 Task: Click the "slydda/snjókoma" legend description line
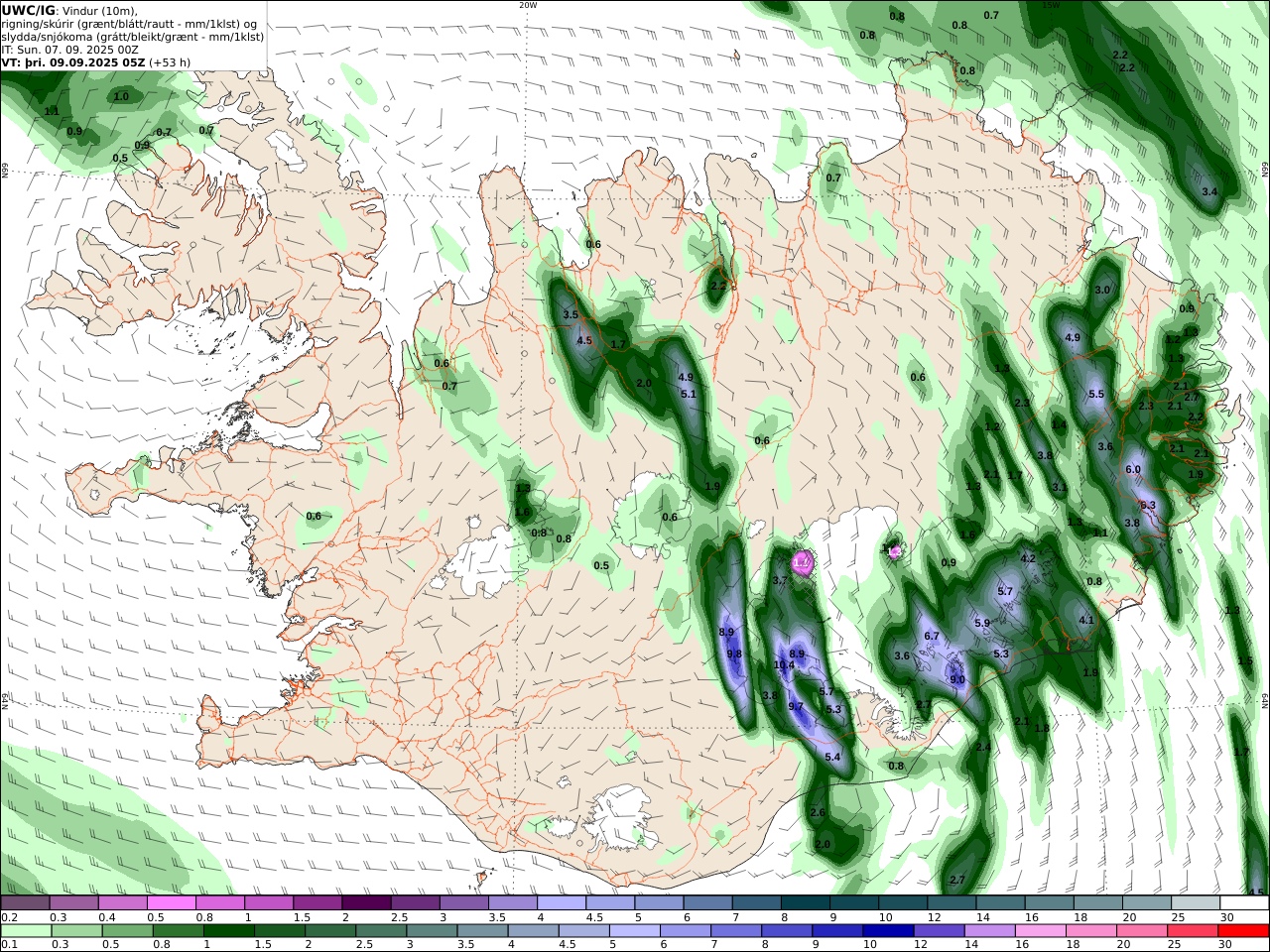point(131,37)
